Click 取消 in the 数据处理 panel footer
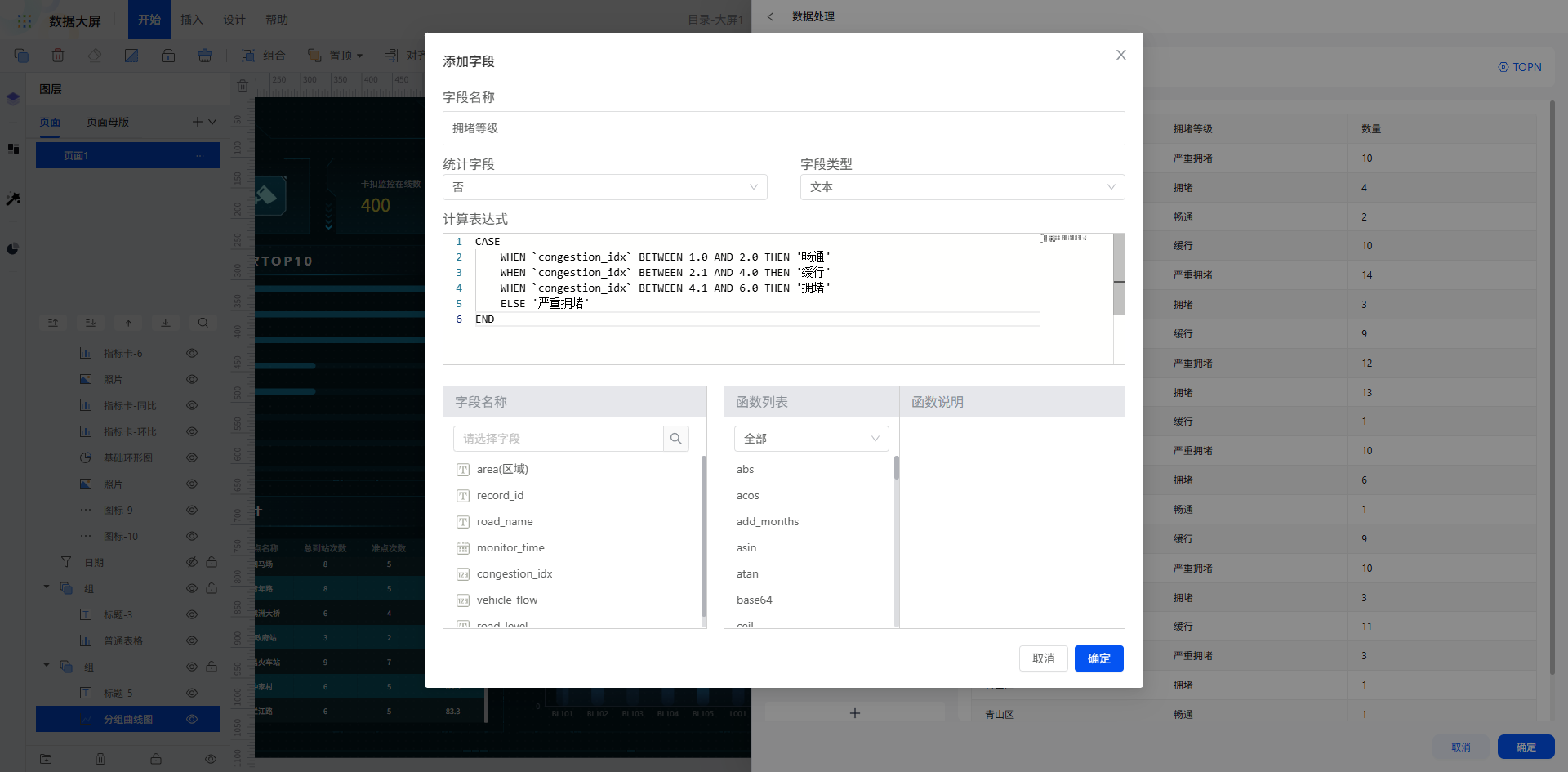 point(1461,747)
